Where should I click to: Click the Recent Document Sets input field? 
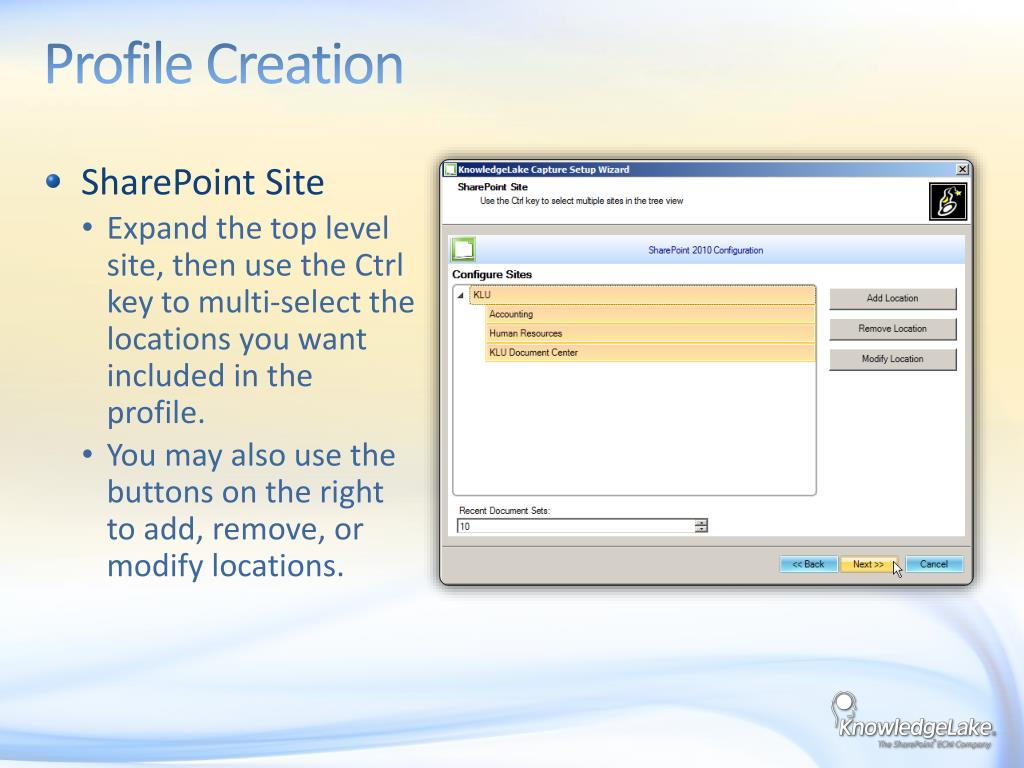(575, 526)
